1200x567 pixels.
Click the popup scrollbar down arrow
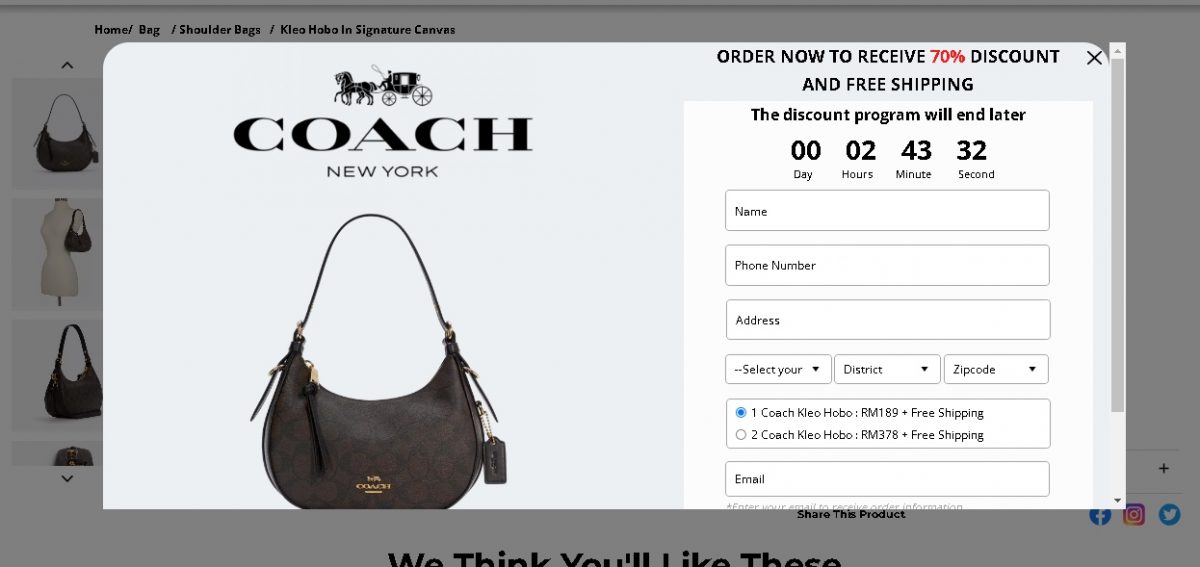(x=1118, y=500)
